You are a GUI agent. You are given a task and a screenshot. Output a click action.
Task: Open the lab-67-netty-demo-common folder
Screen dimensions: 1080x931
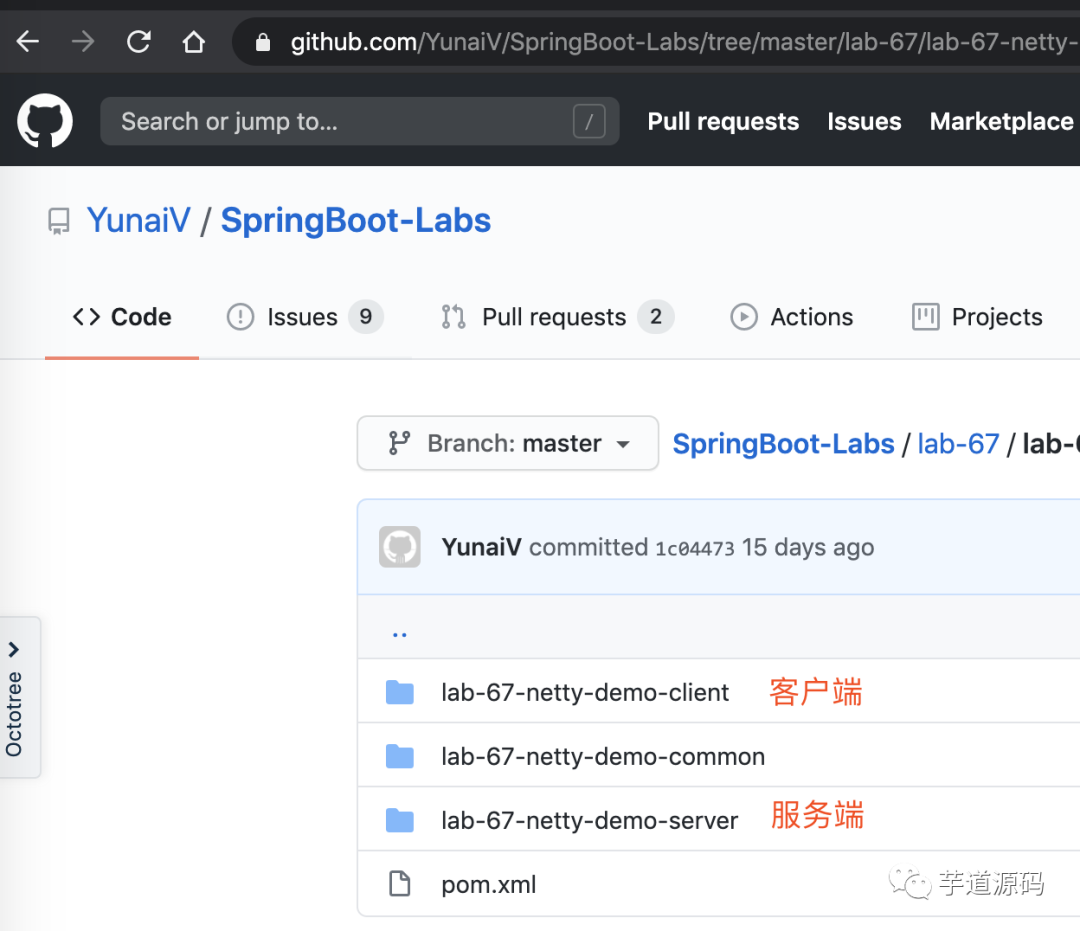(x=603, y=756)
